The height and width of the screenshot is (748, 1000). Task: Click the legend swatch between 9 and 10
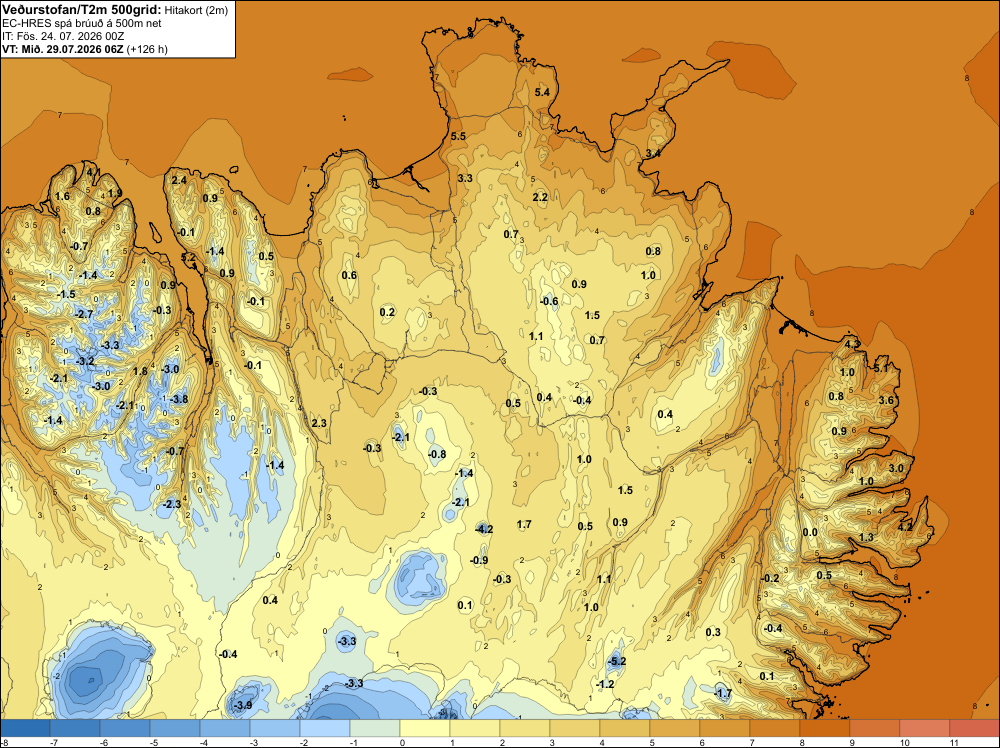pos(874,728)
